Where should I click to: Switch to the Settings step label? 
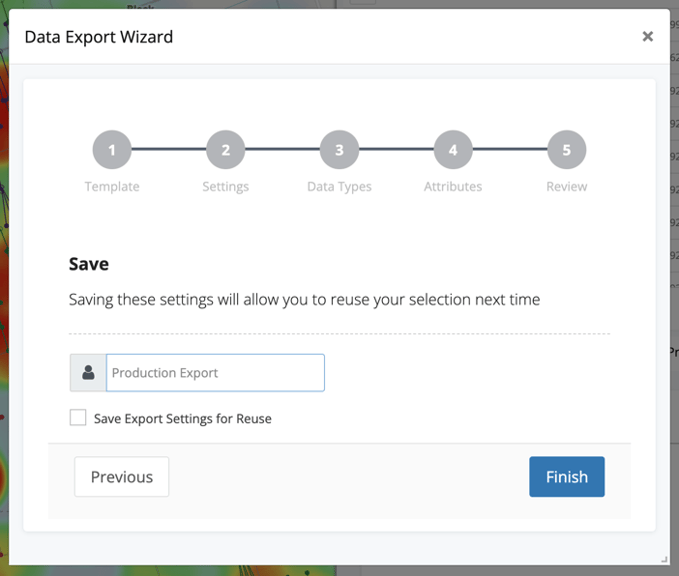226,187
